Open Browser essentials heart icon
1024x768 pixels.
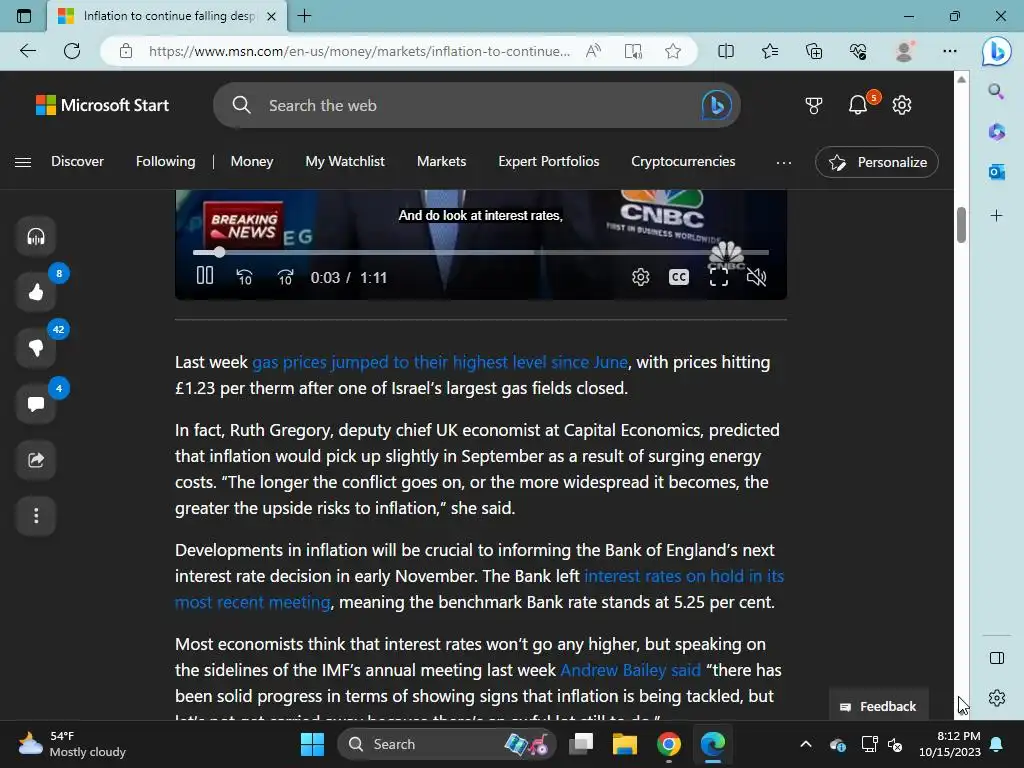[858, 51]
